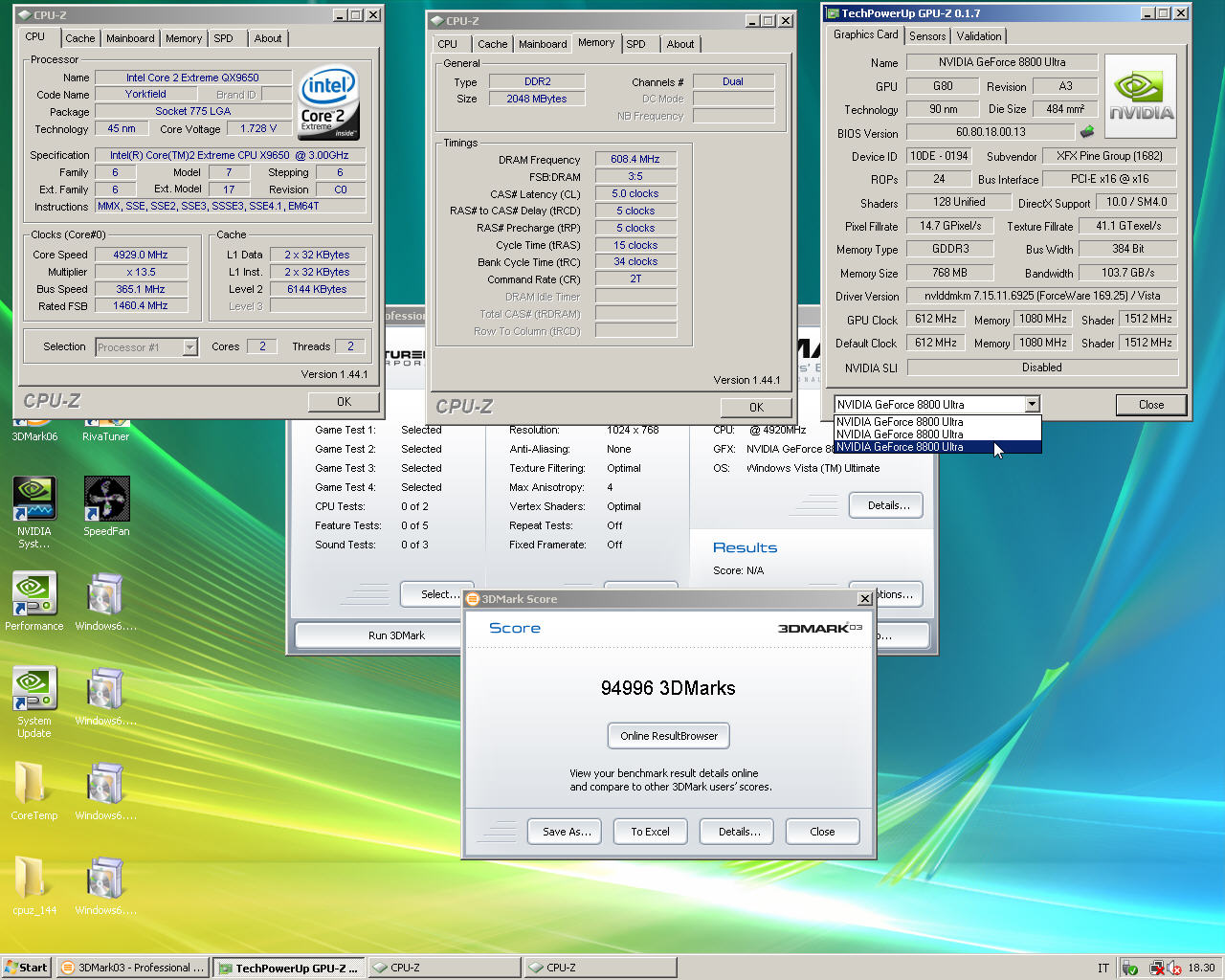The image size is (1225, 980).
Task: Click the Select button in 3DMark03 tests
Action: [x=437, y=594]
